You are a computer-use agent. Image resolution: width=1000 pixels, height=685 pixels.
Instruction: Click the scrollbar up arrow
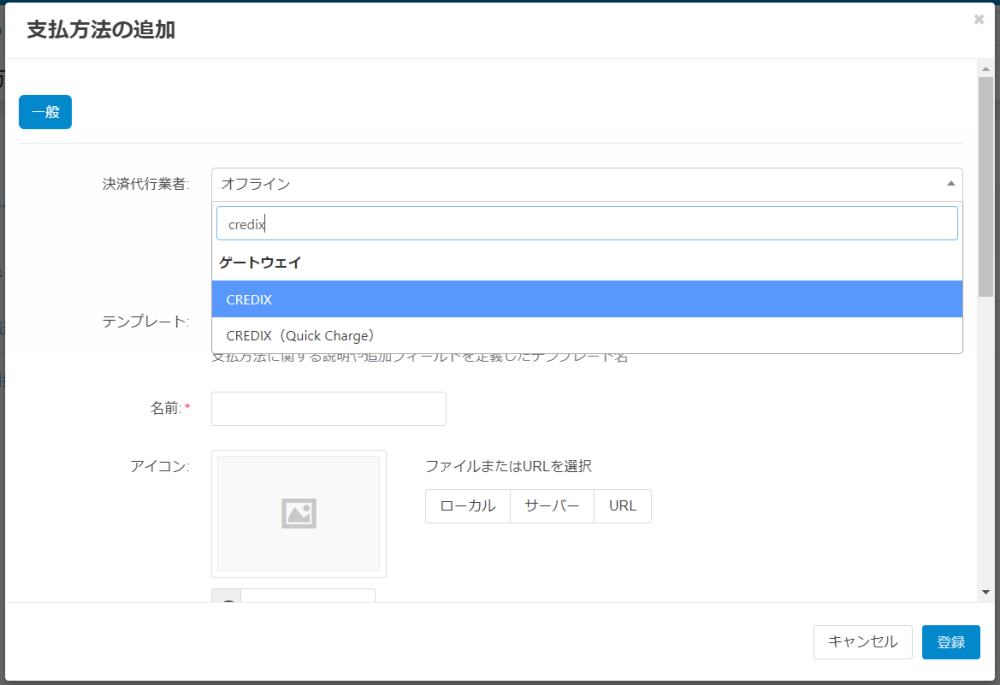[x=985, y=68]
